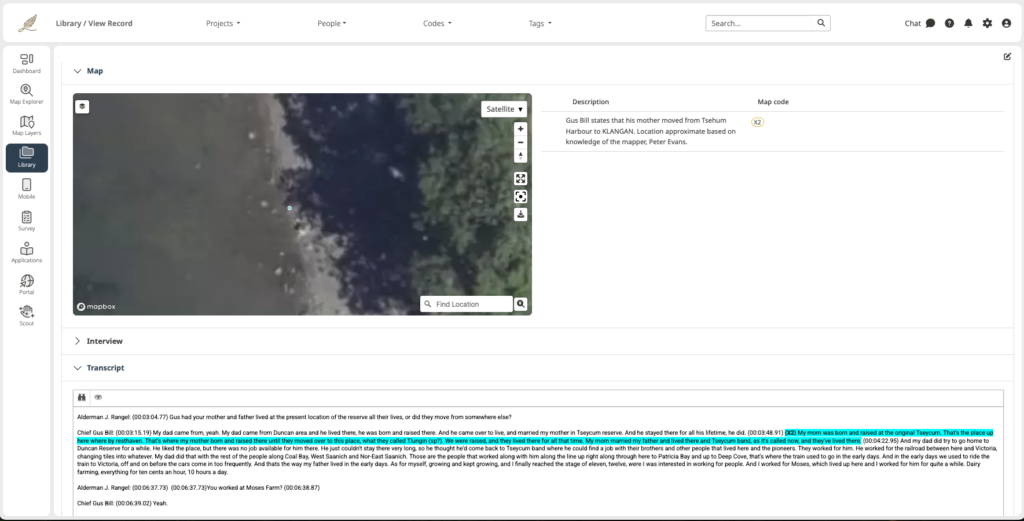Viewport: 1024px width, 521px height.
Task: Open the Projects dropdown menu
Action: pyautogui.click(x=223, y=24)
